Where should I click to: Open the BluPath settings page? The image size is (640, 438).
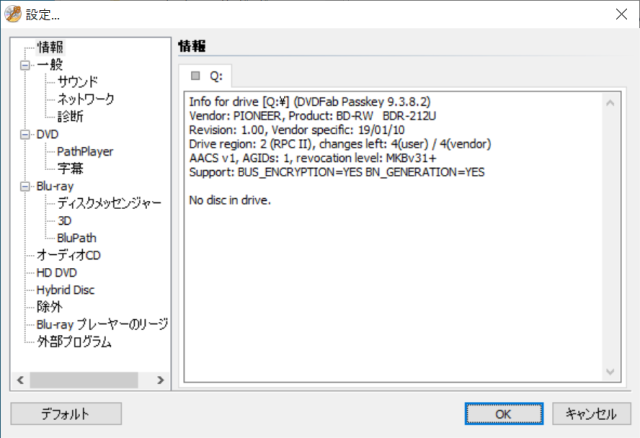(x=77, y=238)
